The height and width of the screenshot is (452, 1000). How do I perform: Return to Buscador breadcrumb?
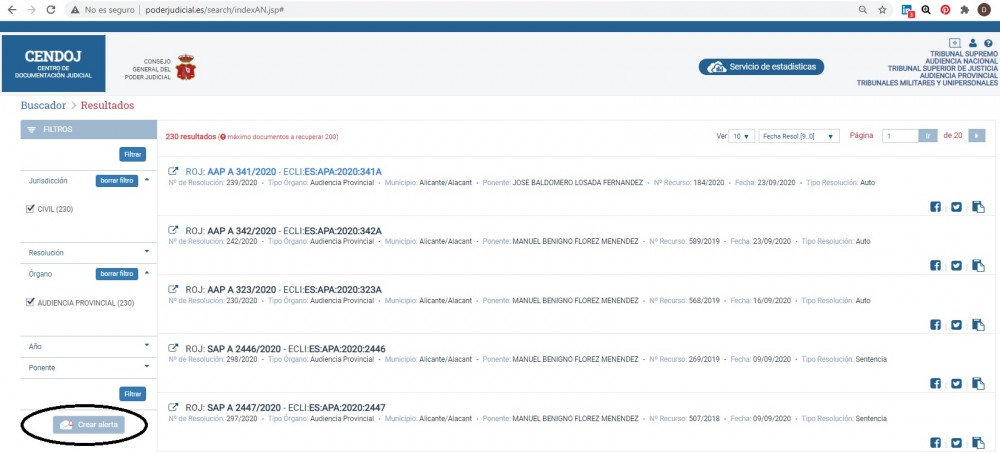[x=43, y=105]
